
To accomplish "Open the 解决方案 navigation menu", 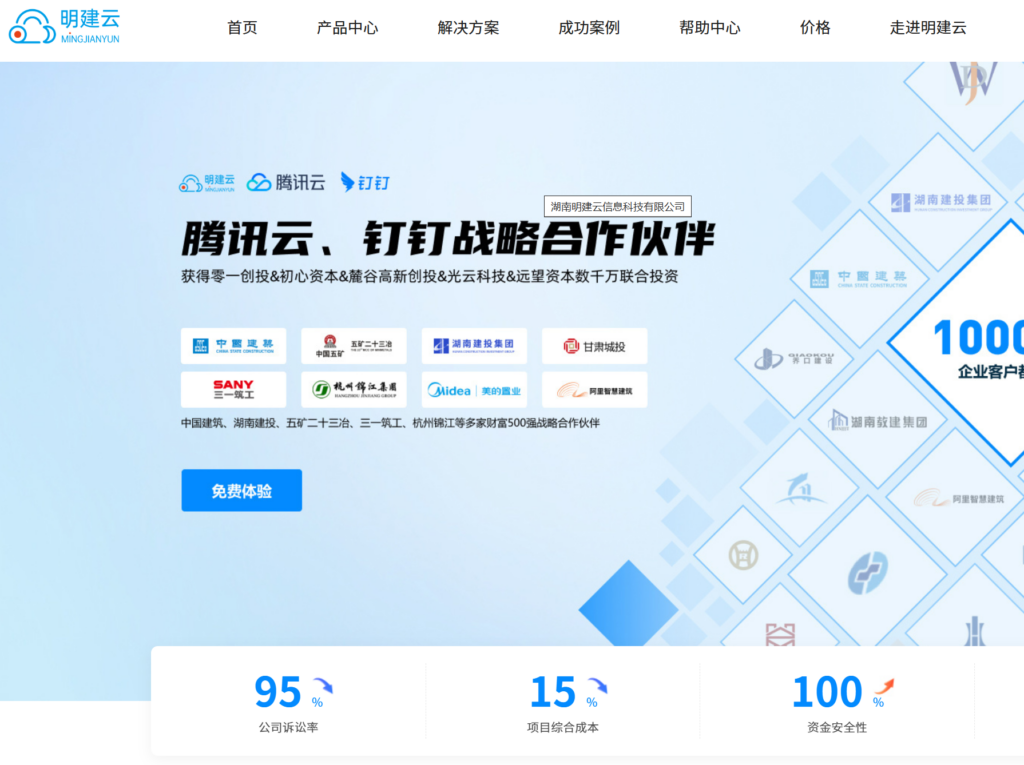I will tap(468, 28).
